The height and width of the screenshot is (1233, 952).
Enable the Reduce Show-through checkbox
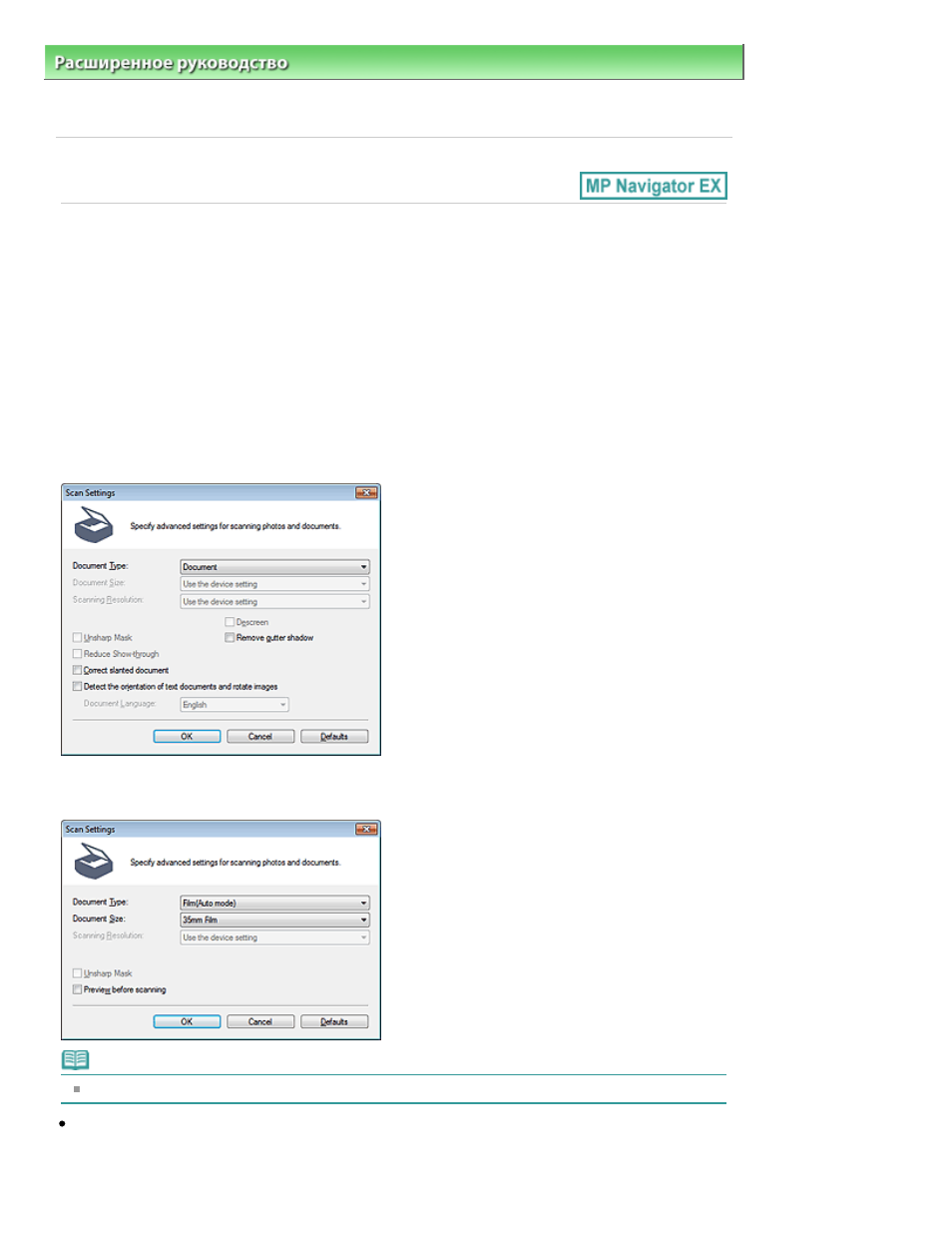pos(77,654)
